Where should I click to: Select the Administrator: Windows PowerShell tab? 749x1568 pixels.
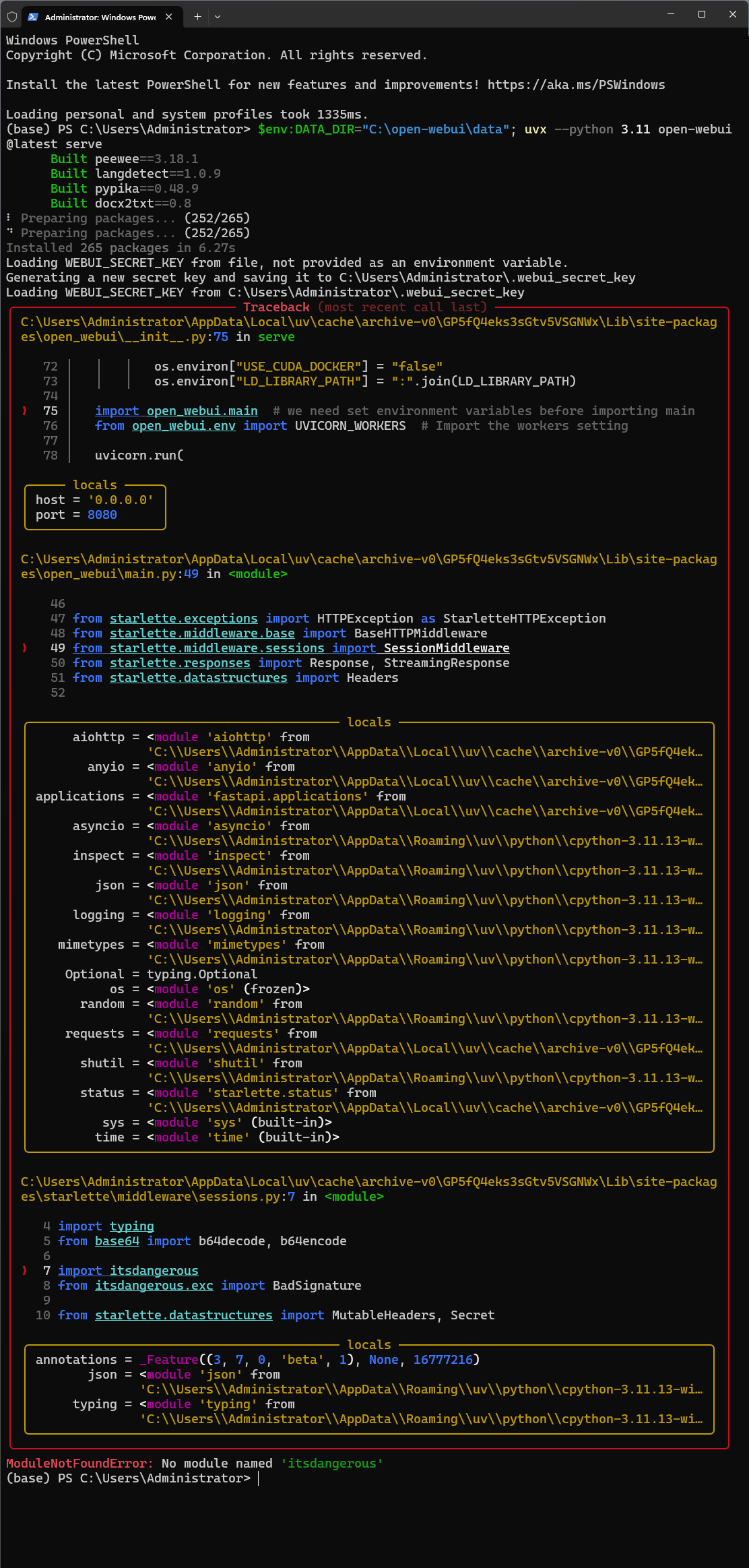coord(100,17)
